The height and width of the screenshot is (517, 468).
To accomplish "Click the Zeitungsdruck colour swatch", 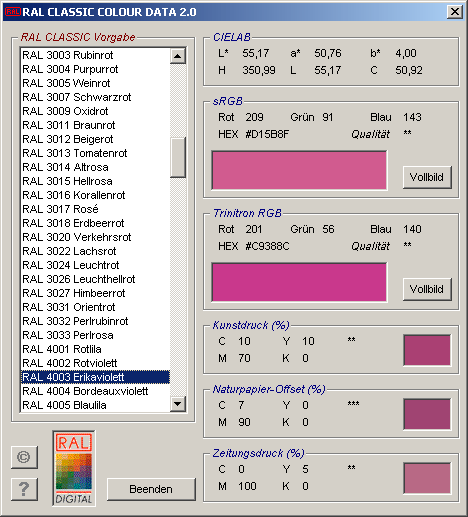I will 427,478.
